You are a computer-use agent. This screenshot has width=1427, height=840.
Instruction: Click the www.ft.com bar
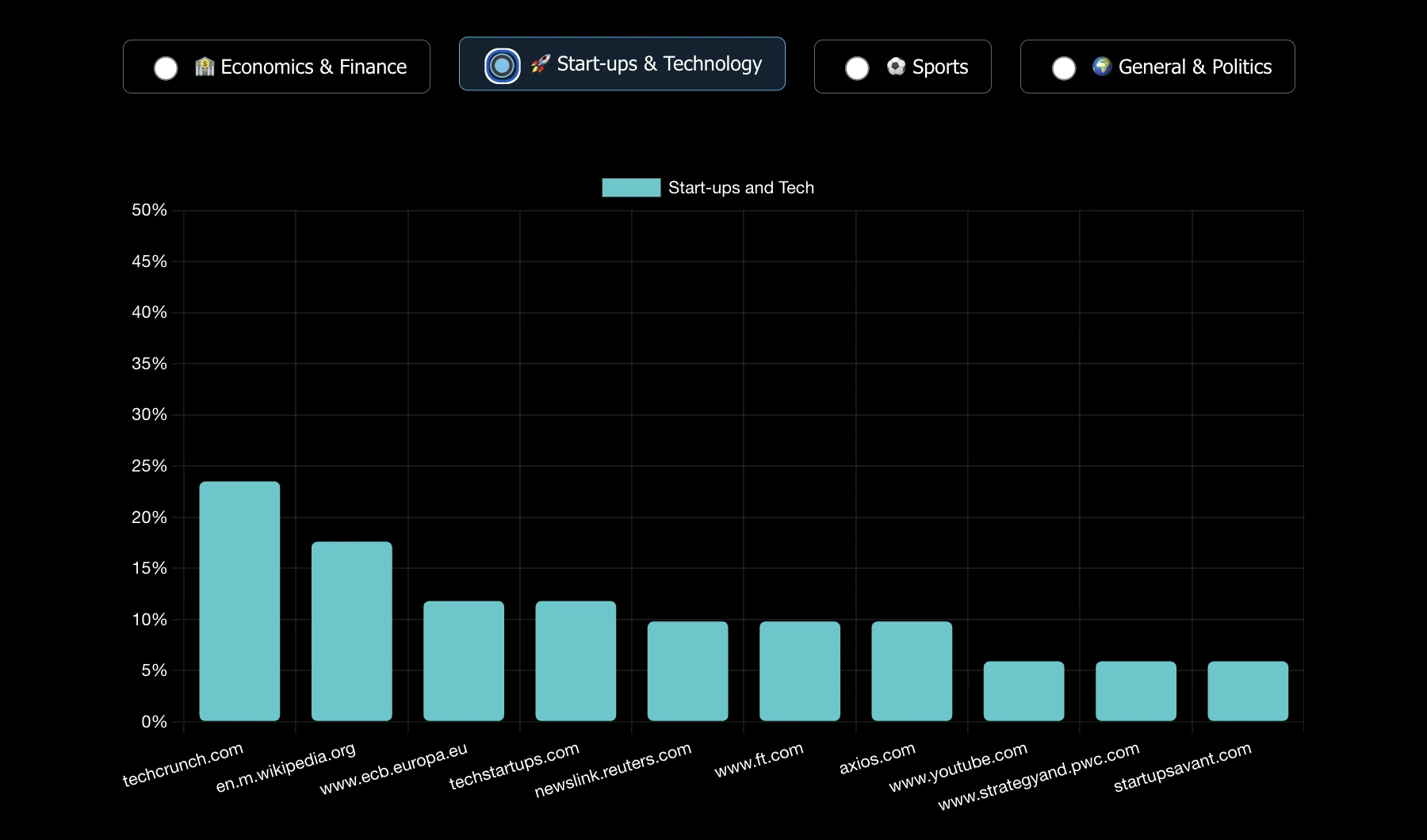point(800,671)
